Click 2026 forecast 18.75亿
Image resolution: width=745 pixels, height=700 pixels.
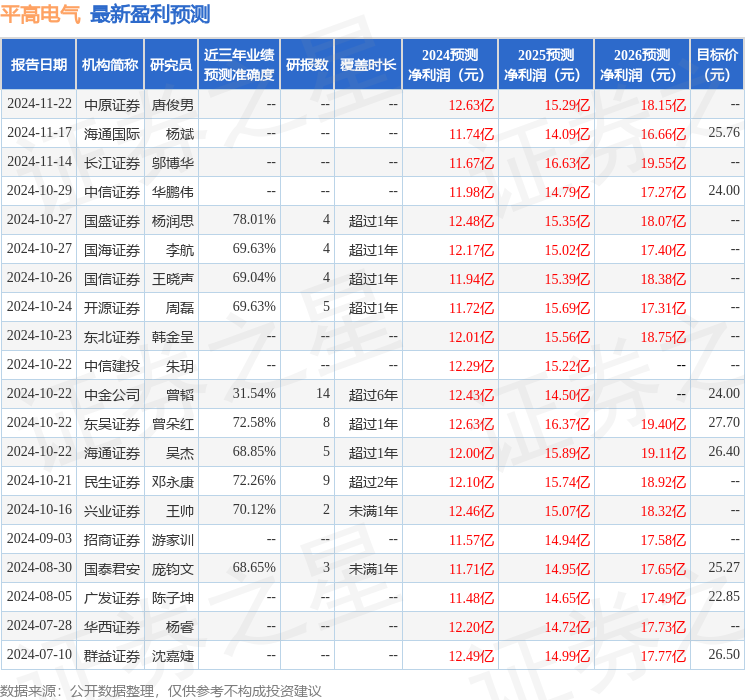663,337
